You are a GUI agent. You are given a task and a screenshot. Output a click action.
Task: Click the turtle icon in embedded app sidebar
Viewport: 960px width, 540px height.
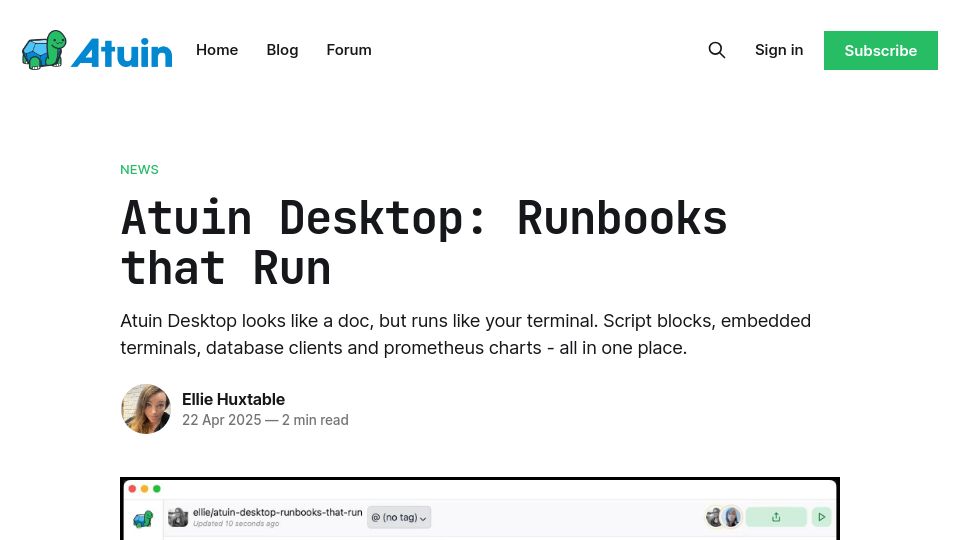pos(143,519)
